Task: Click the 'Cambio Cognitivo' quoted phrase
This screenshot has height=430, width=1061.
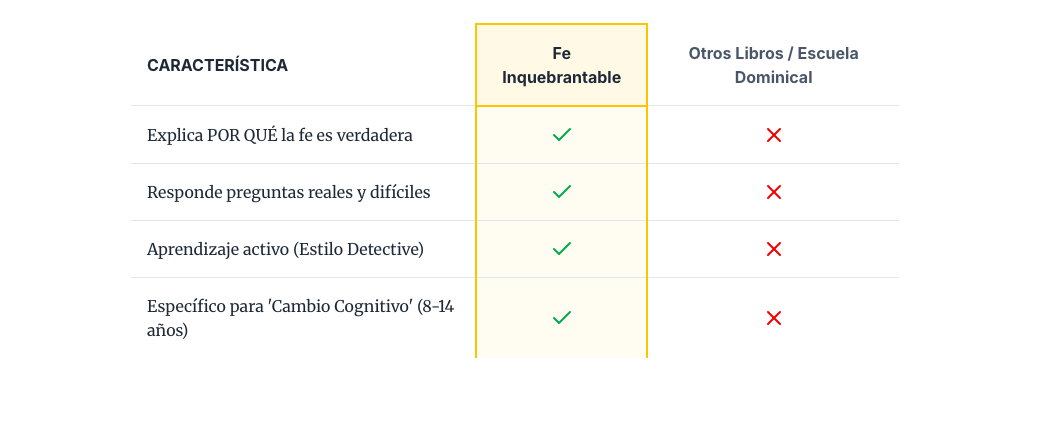Action: 340,307
